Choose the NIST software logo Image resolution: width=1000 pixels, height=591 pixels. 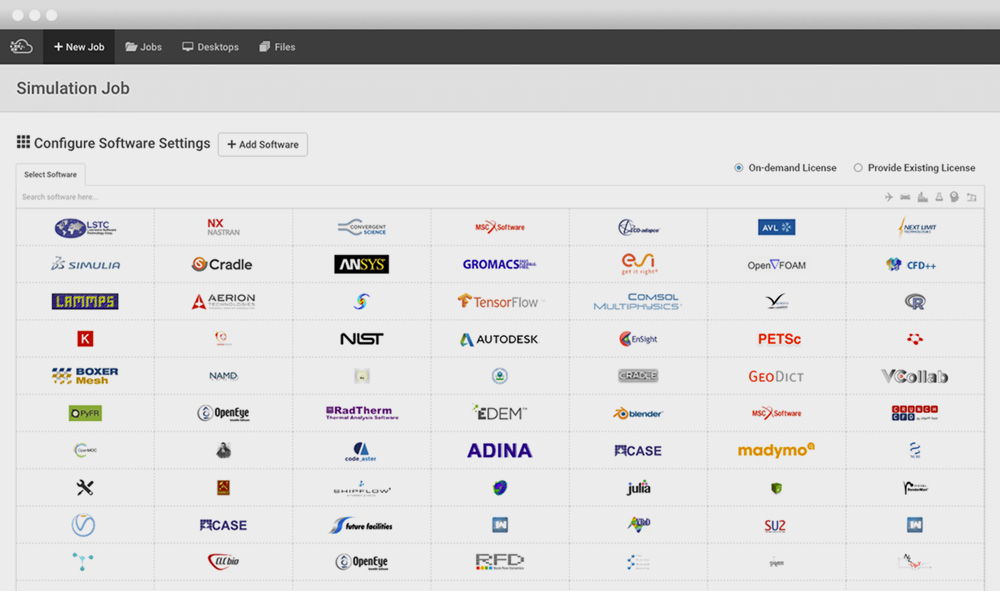tap(362, 339)
